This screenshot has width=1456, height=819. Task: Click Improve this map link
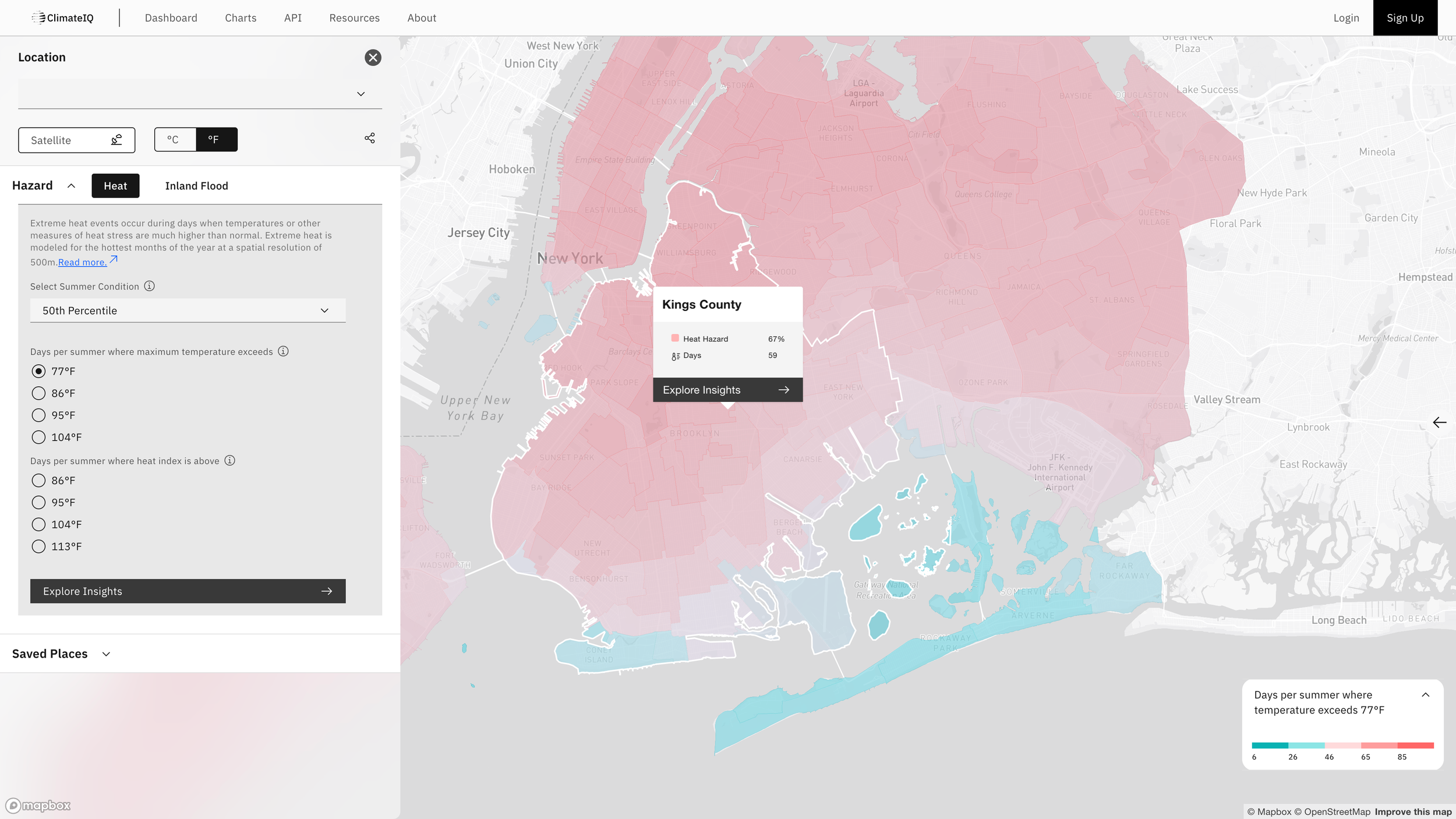[1413, 812]
